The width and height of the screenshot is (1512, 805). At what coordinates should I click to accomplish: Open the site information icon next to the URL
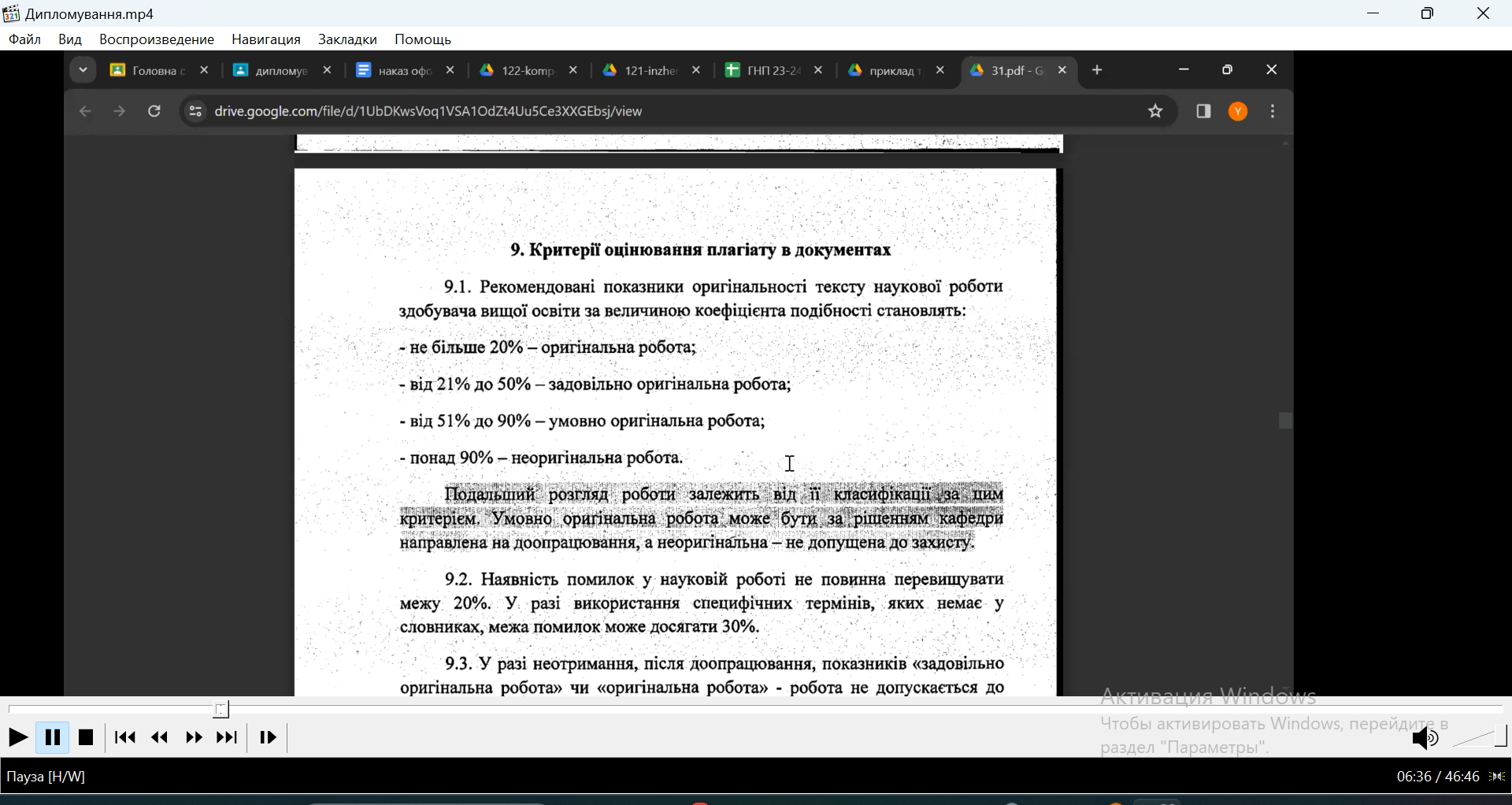(x=195, y=112)
